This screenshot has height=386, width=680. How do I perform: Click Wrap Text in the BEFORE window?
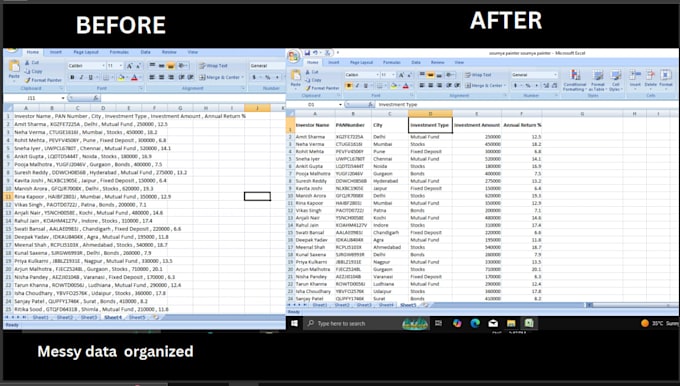tap(213, 66)
